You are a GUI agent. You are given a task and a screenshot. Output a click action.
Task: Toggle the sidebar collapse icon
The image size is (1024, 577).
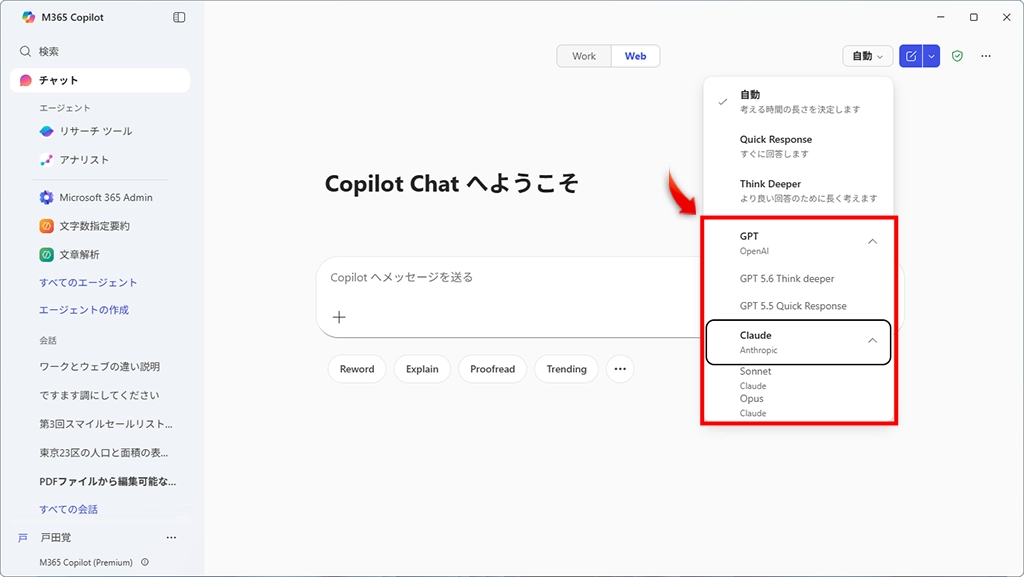(x=179, y=18)
